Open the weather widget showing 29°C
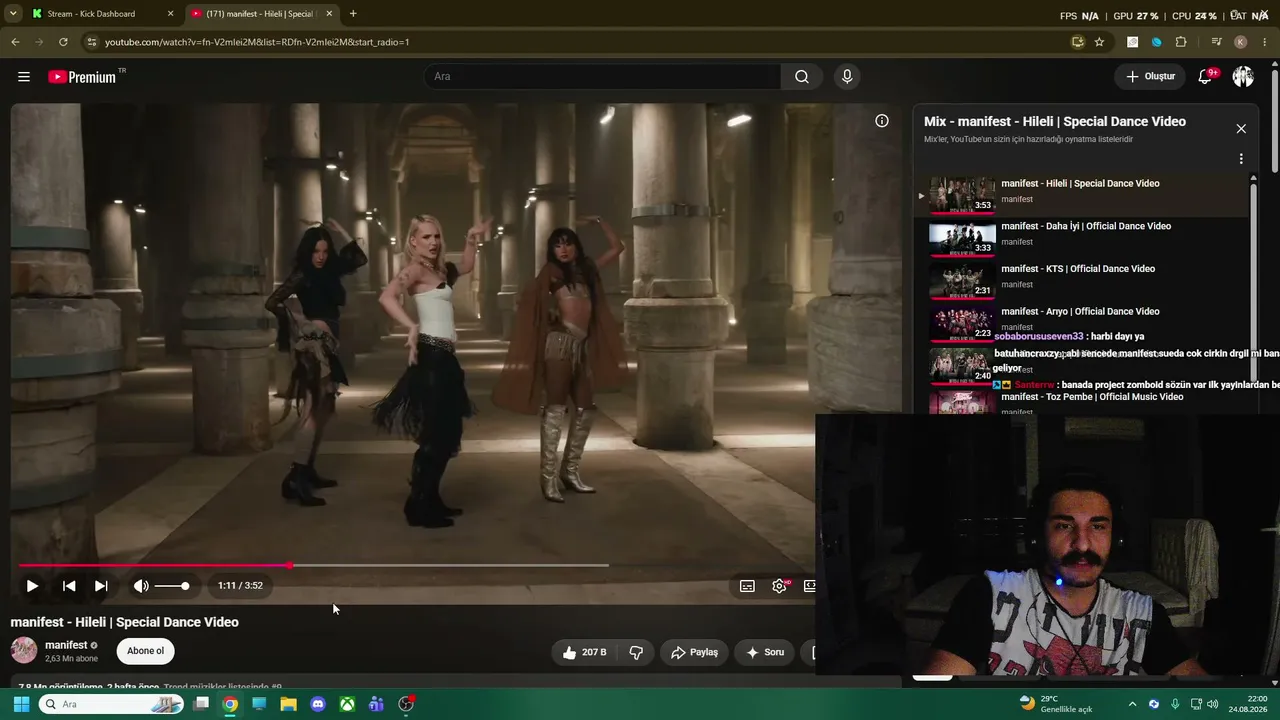 (1055, 704)
